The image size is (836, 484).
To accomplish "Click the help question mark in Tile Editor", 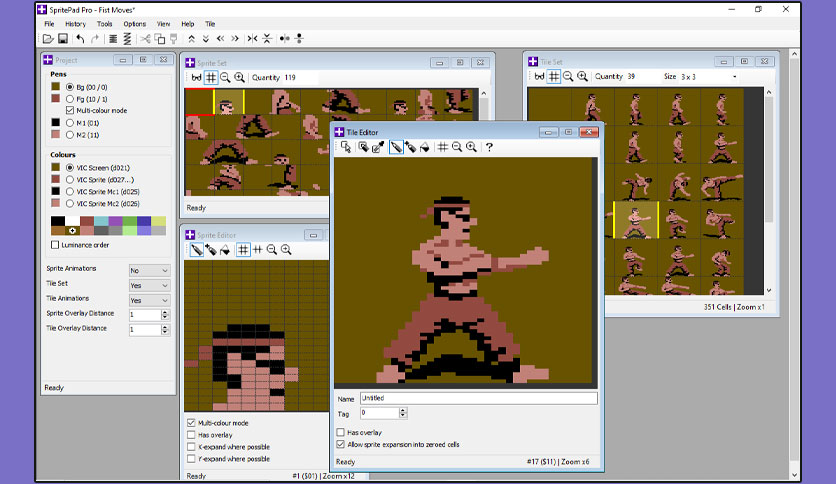I will [489, 147].
